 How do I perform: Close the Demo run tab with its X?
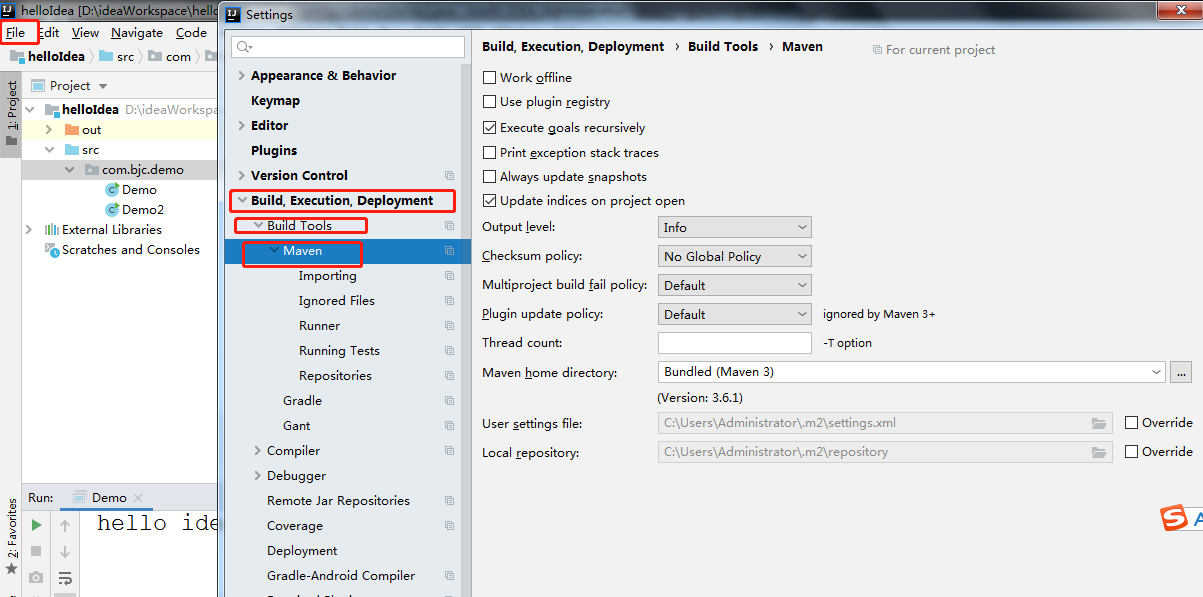pos(137,498)
